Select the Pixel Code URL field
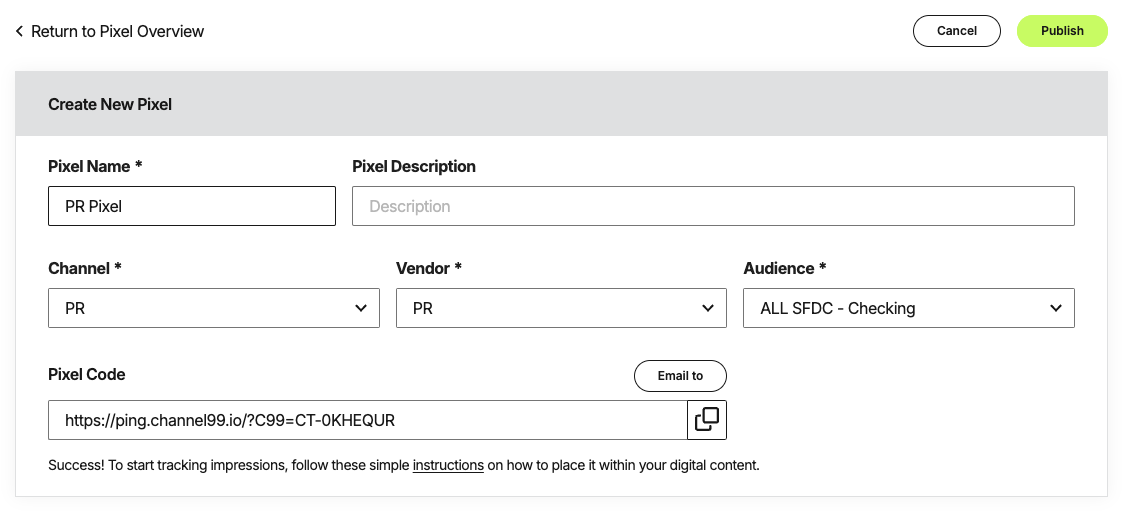1131x523 pixels. [368, 420]
